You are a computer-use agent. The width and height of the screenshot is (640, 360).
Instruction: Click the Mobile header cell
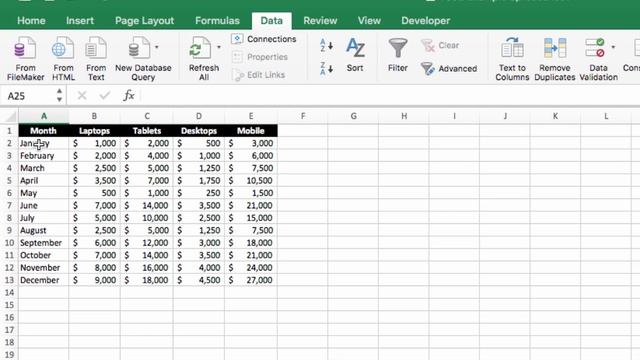tap(251, 131)
